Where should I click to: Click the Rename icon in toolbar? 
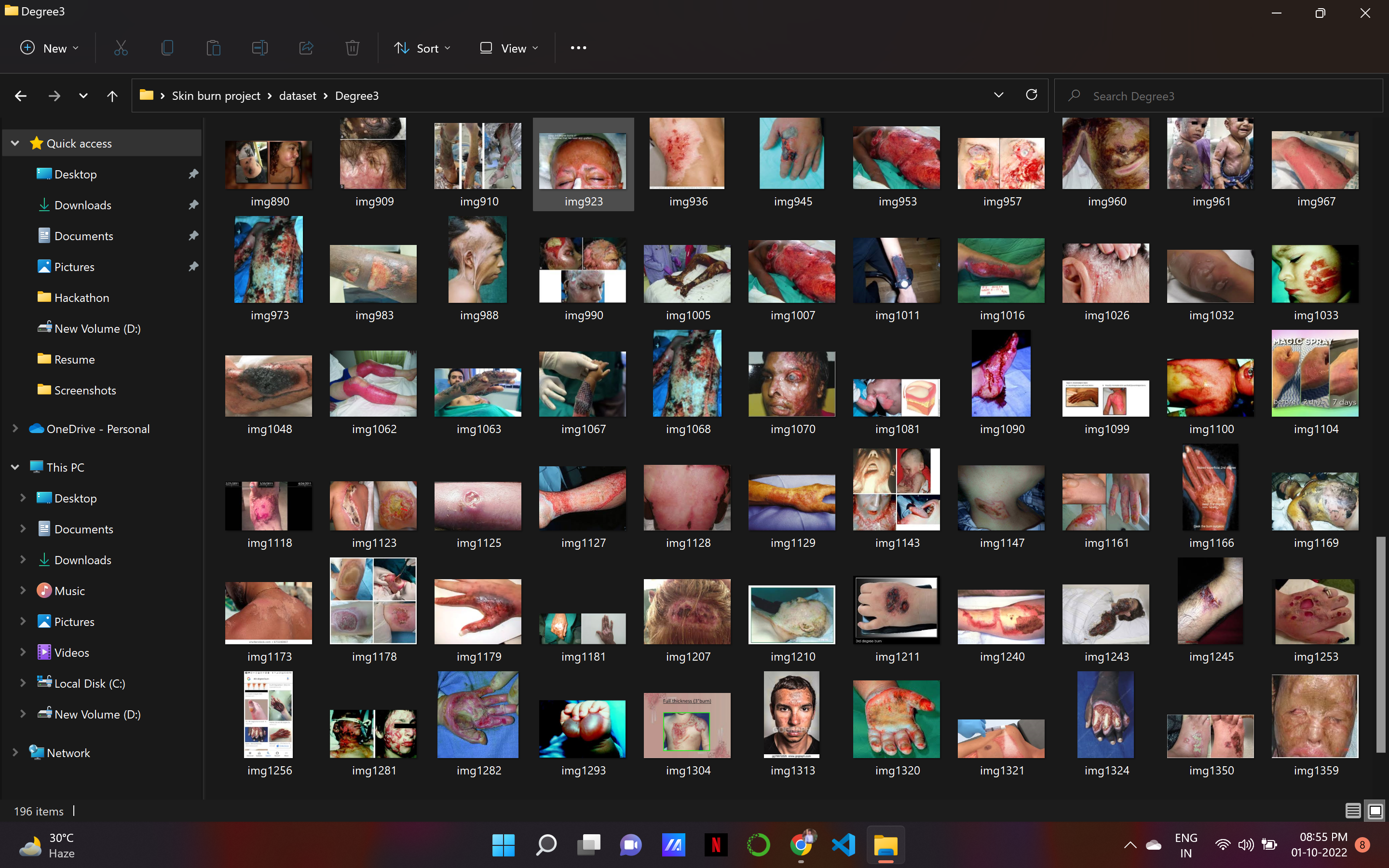point(259,48)
